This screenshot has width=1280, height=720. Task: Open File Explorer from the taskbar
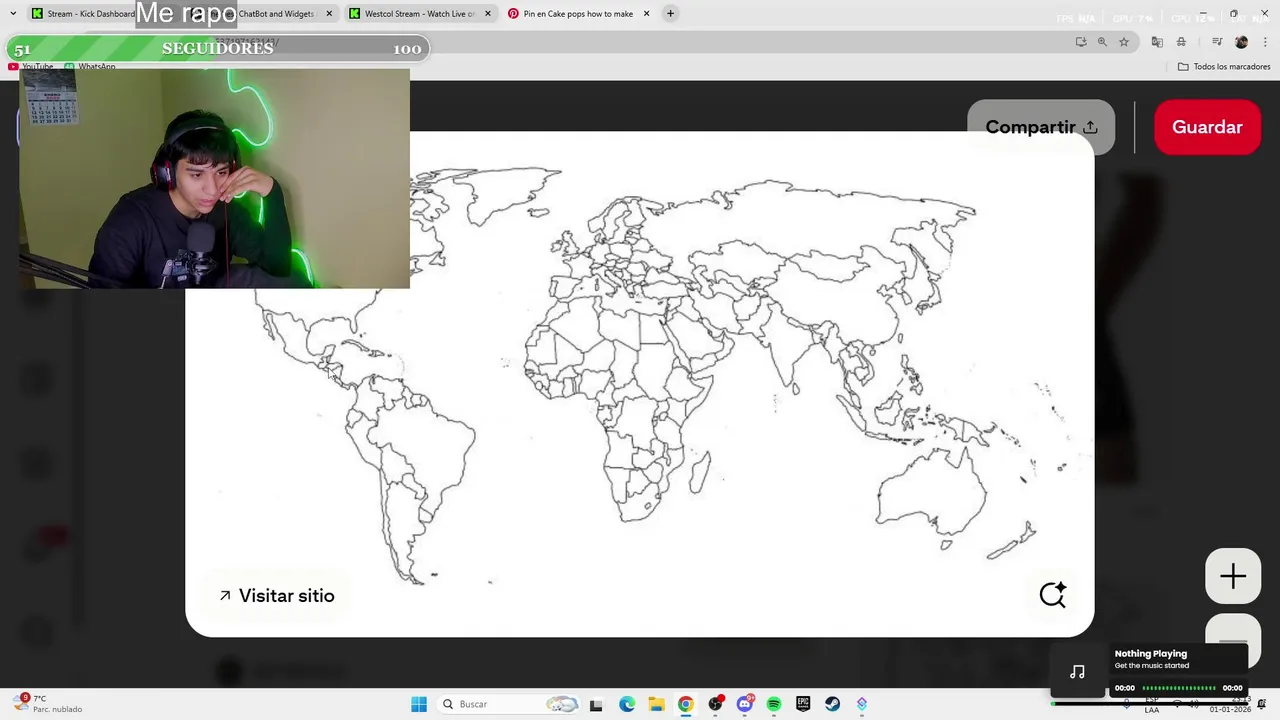tap(656, 704)
